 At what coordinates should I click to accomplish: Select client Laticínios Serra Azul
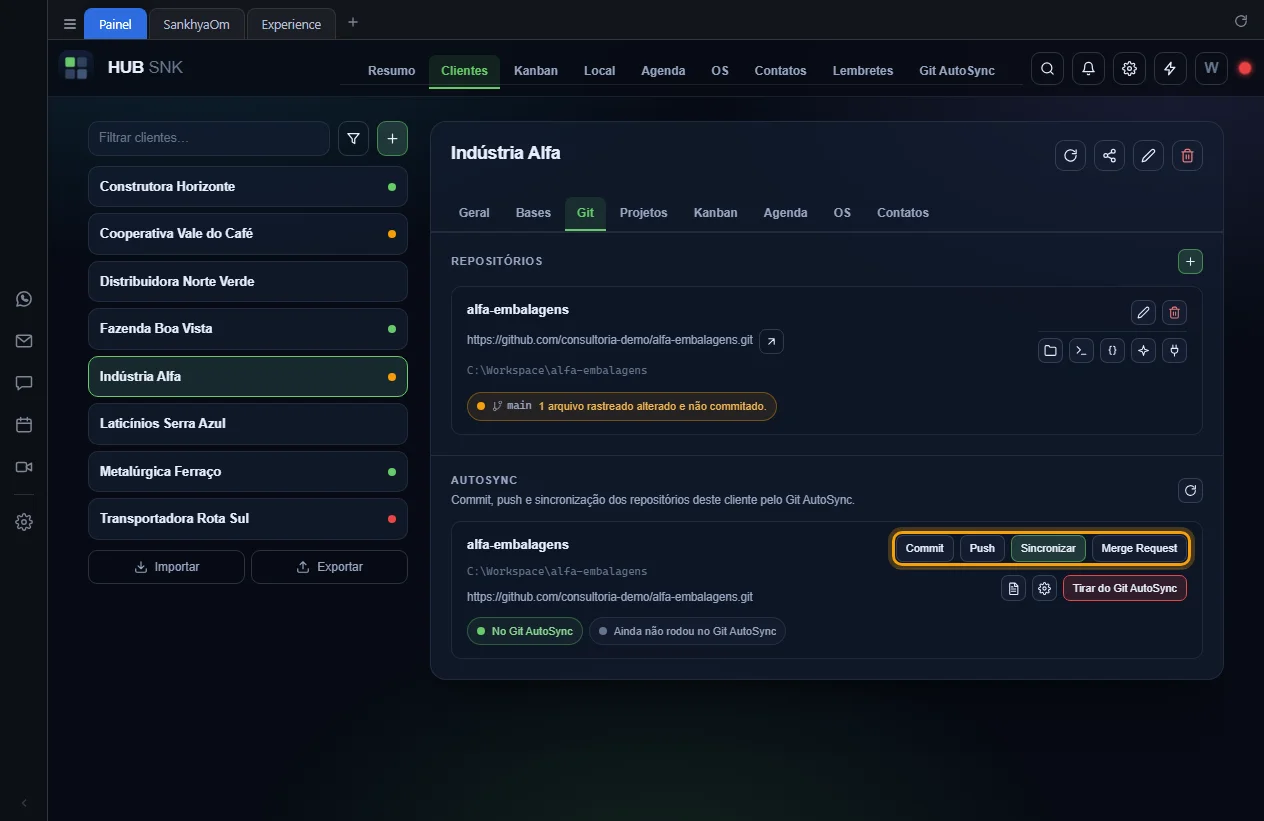248,424
